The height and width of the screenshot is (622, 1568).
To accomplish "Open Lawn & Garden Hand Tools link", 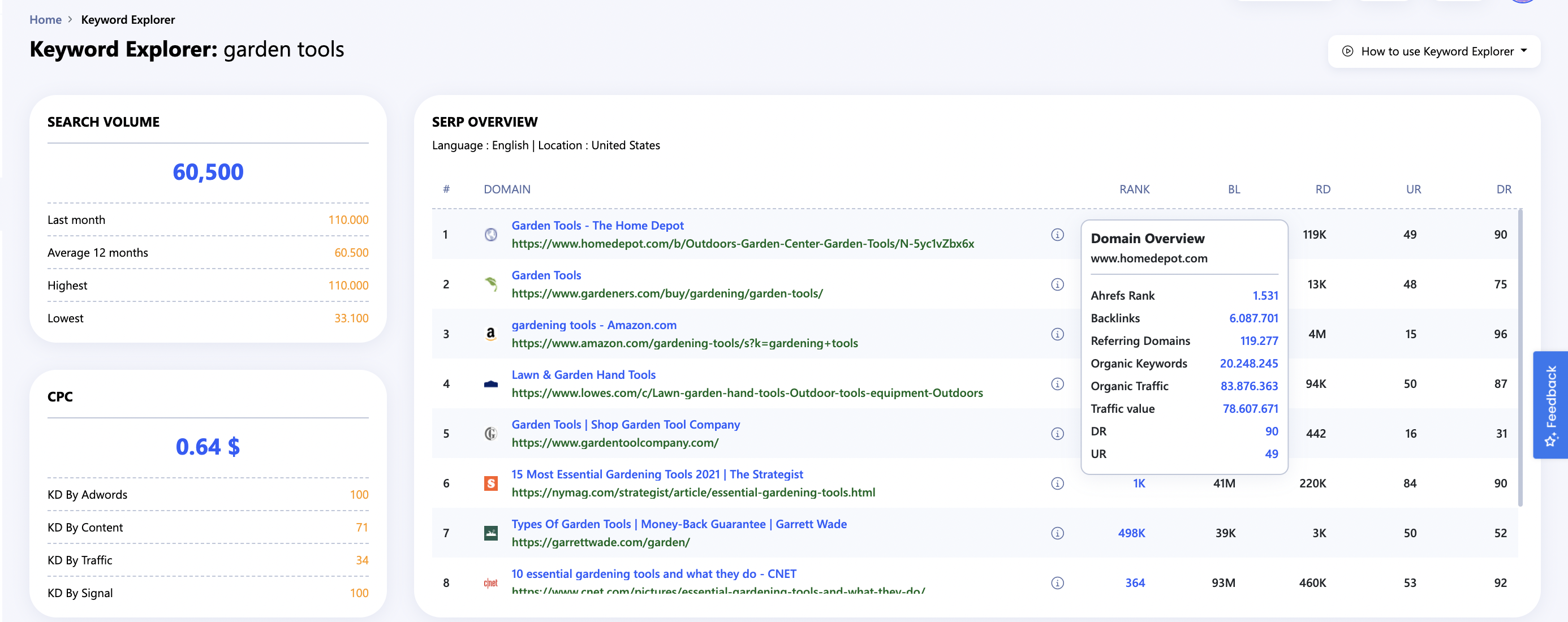I will [583, 375].
